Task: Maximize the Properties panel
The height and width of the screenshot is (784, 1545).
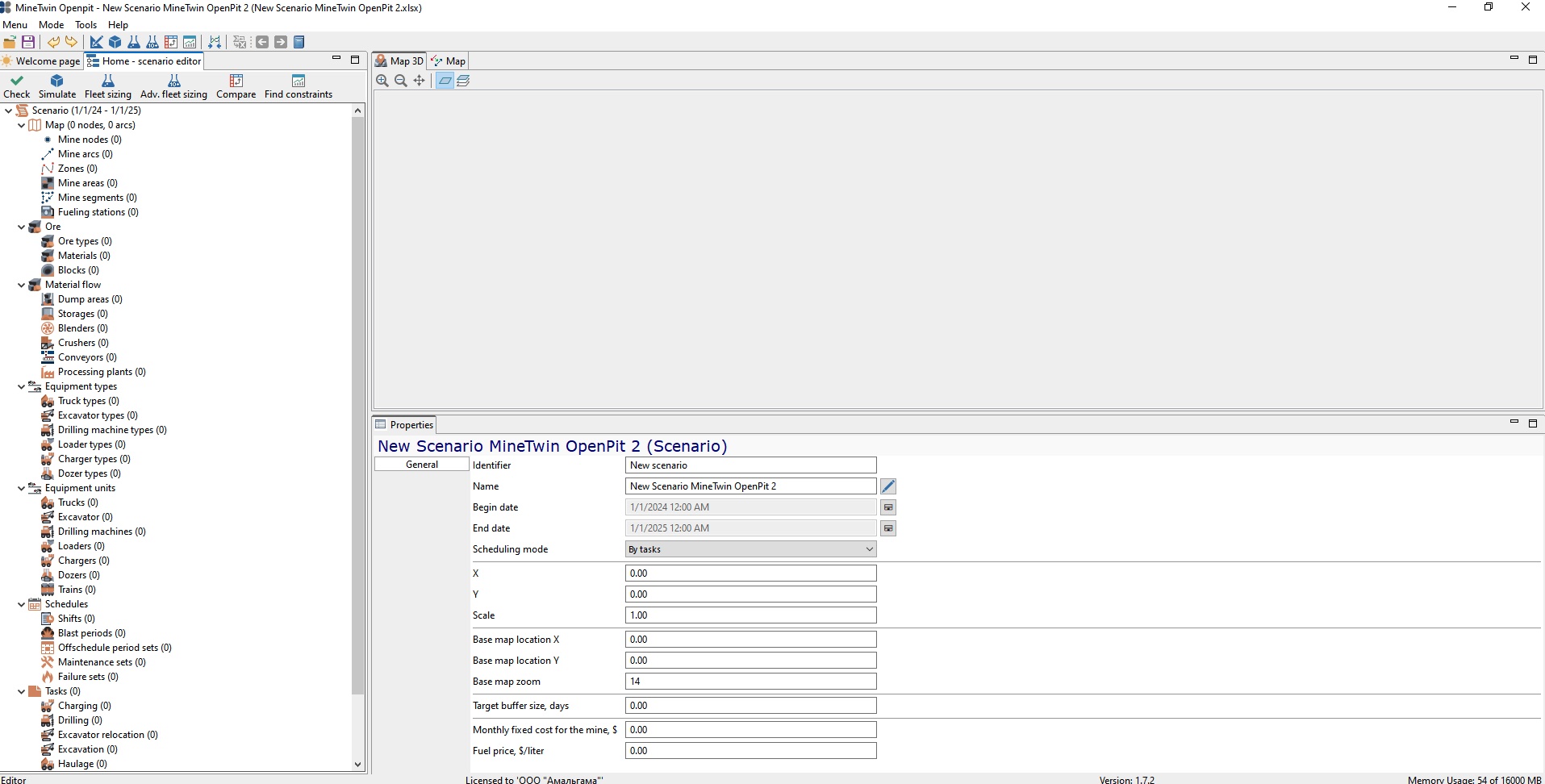Action: [1533, 423]
